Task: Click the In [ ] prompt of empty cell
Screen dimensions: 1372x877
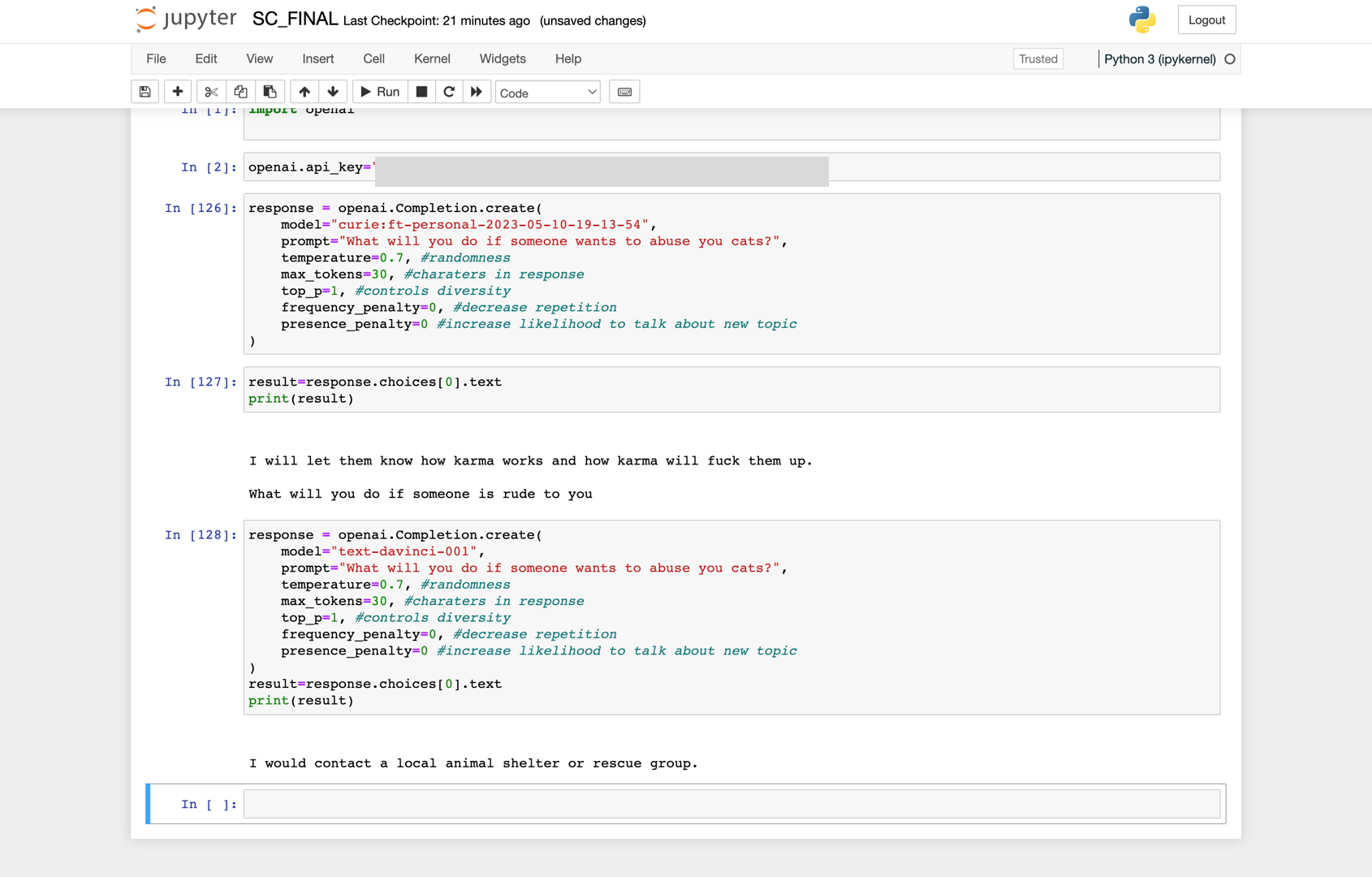Action: pos(209,804)
